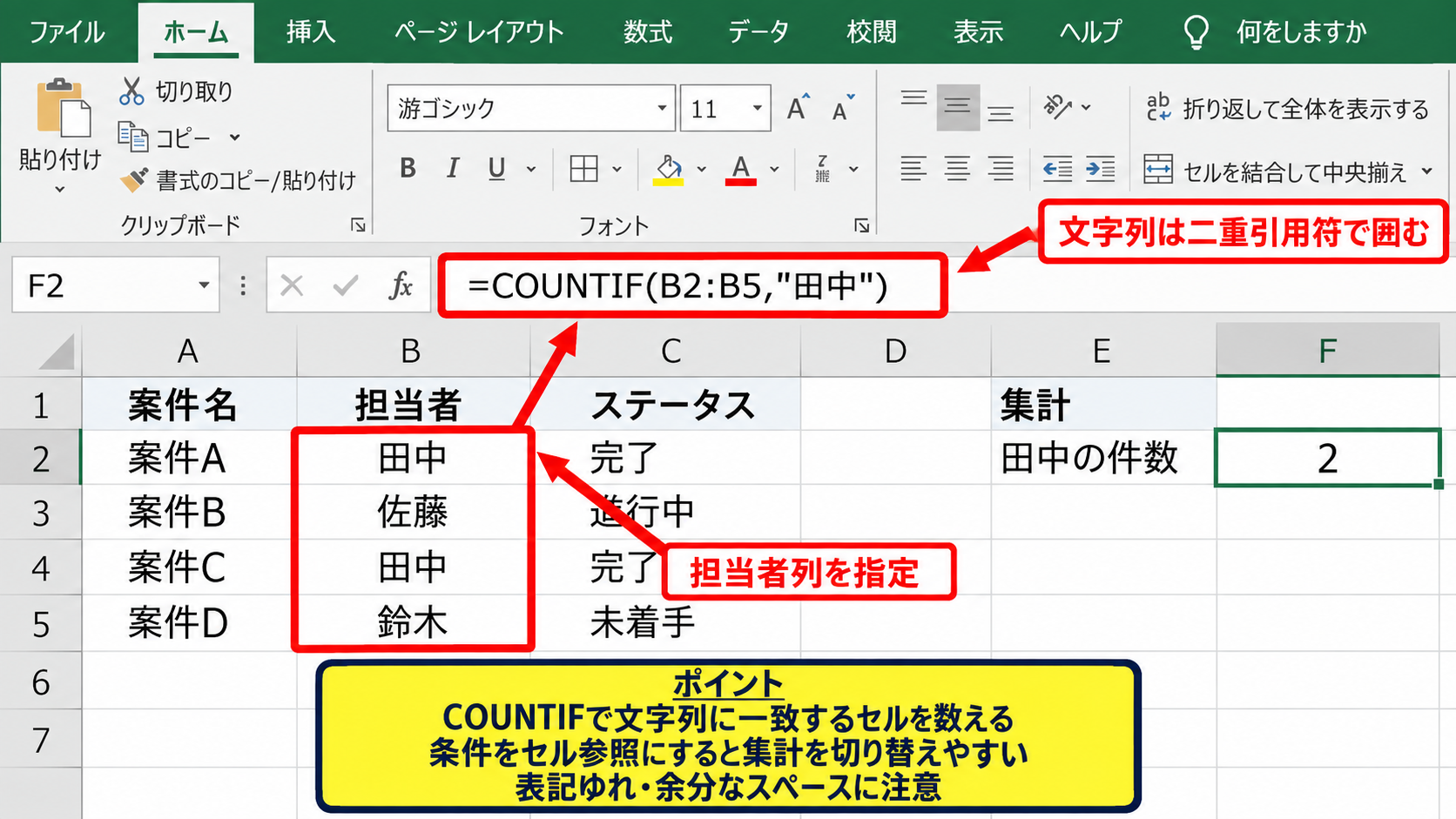
Task: Switch to the 数式 tab
Action: [x=647, y=32]
